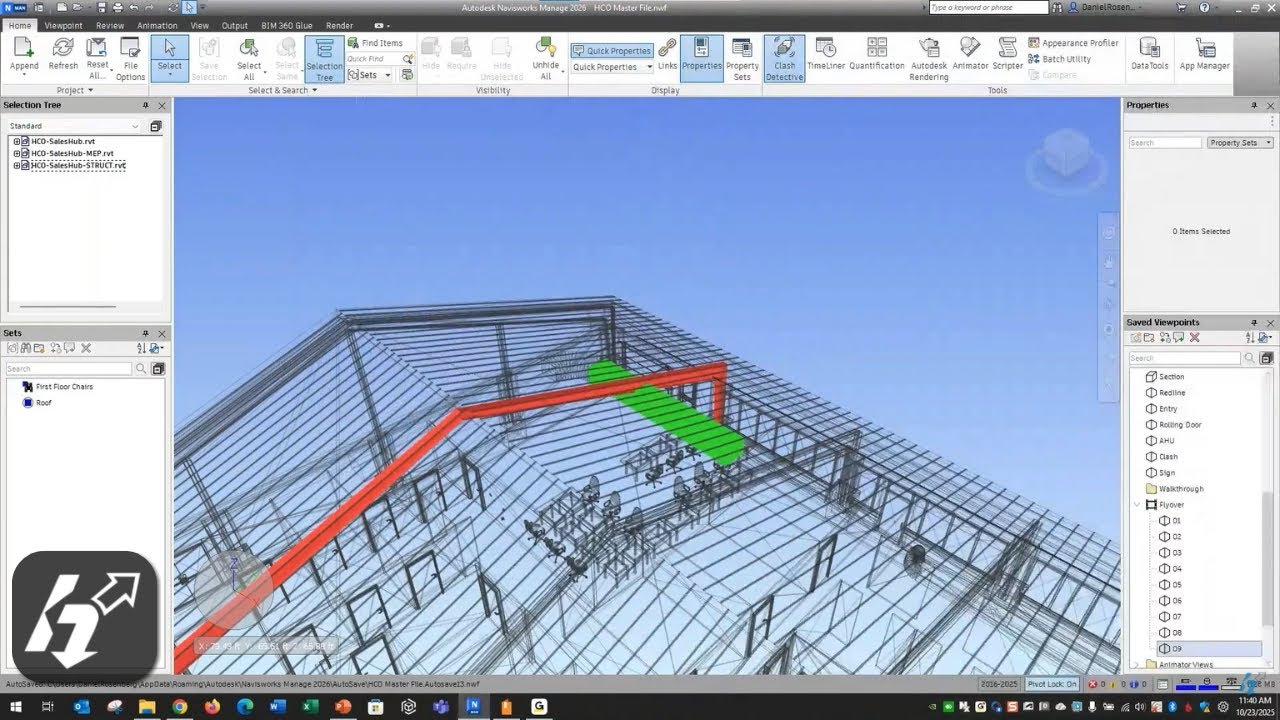Screen dimensions: 1280x720
Task: Click Select All in the ribbon
Action: [249, 60]
